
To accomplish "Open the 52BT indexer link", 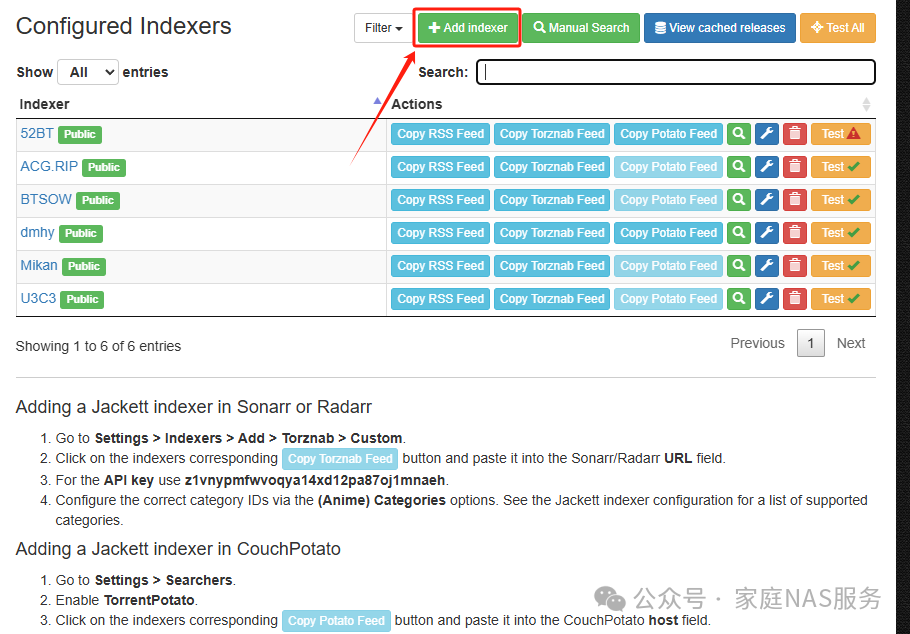I will (36, 133).
